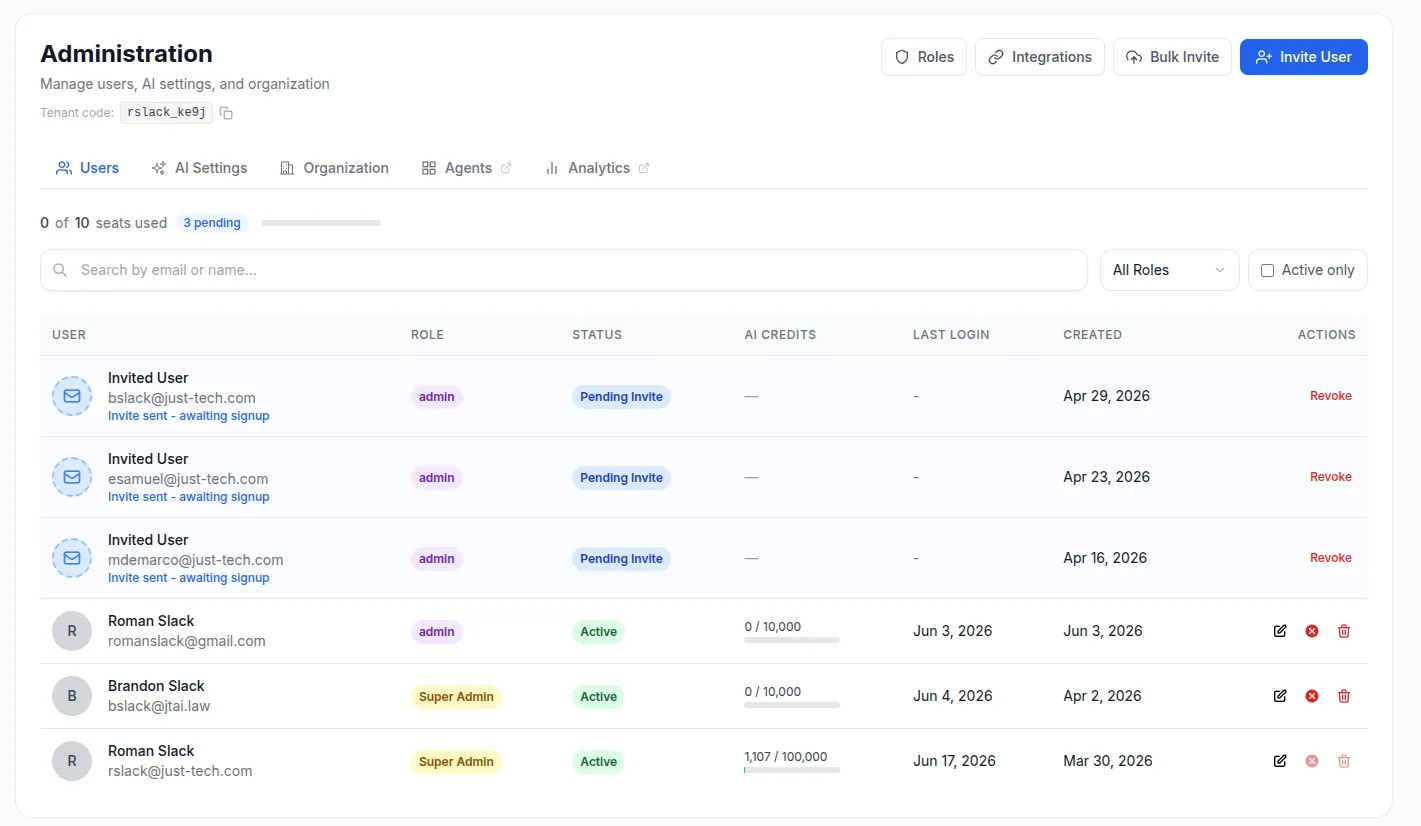Click the admin badge for mdemarco@just-tech.com
This screenshot has height=826, width=1421.
tap(437, 559)
